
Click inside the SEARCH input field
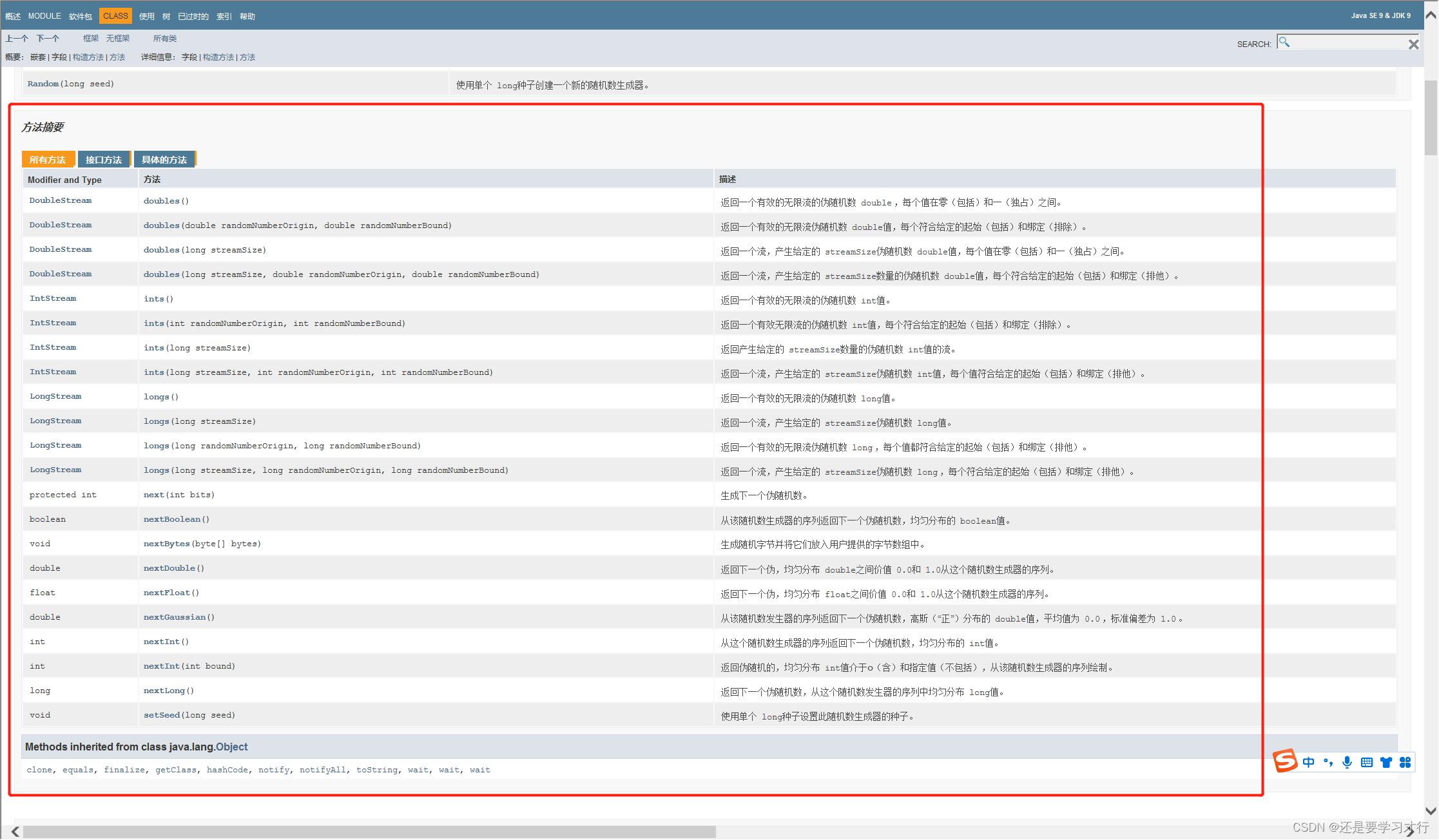click(1348, 43)
